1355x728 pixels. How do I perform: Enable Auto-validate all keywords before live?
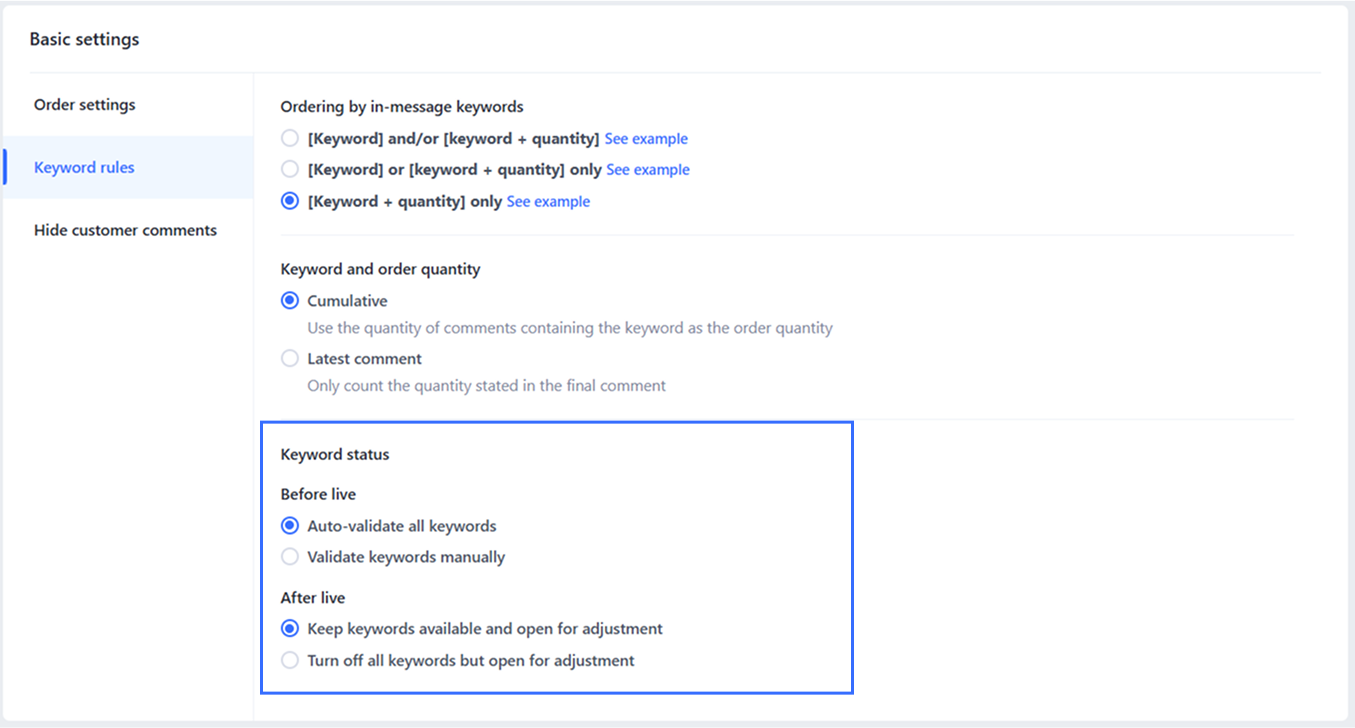click(x=290, y=525)
